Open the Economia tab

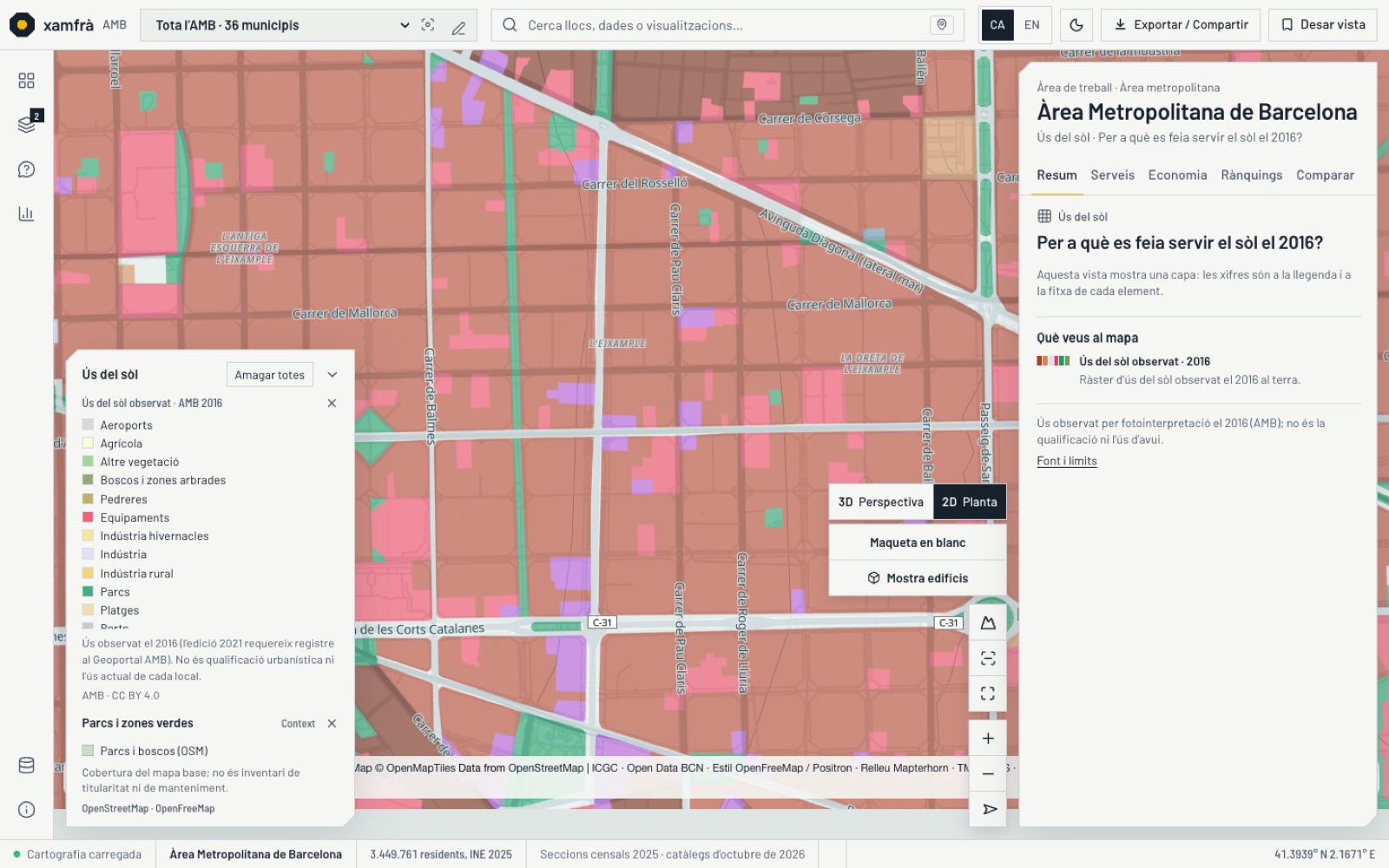click(x=1177, y=175)
